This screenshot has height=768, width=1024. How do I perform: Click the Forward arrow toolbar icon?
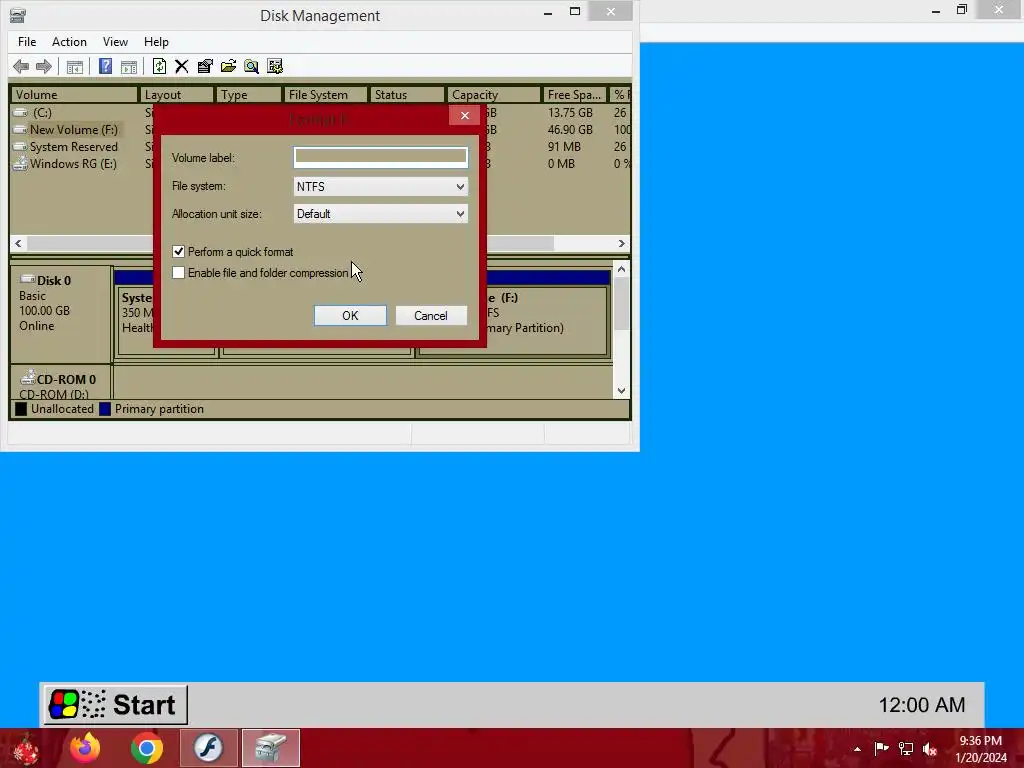[x=44, y=66]
